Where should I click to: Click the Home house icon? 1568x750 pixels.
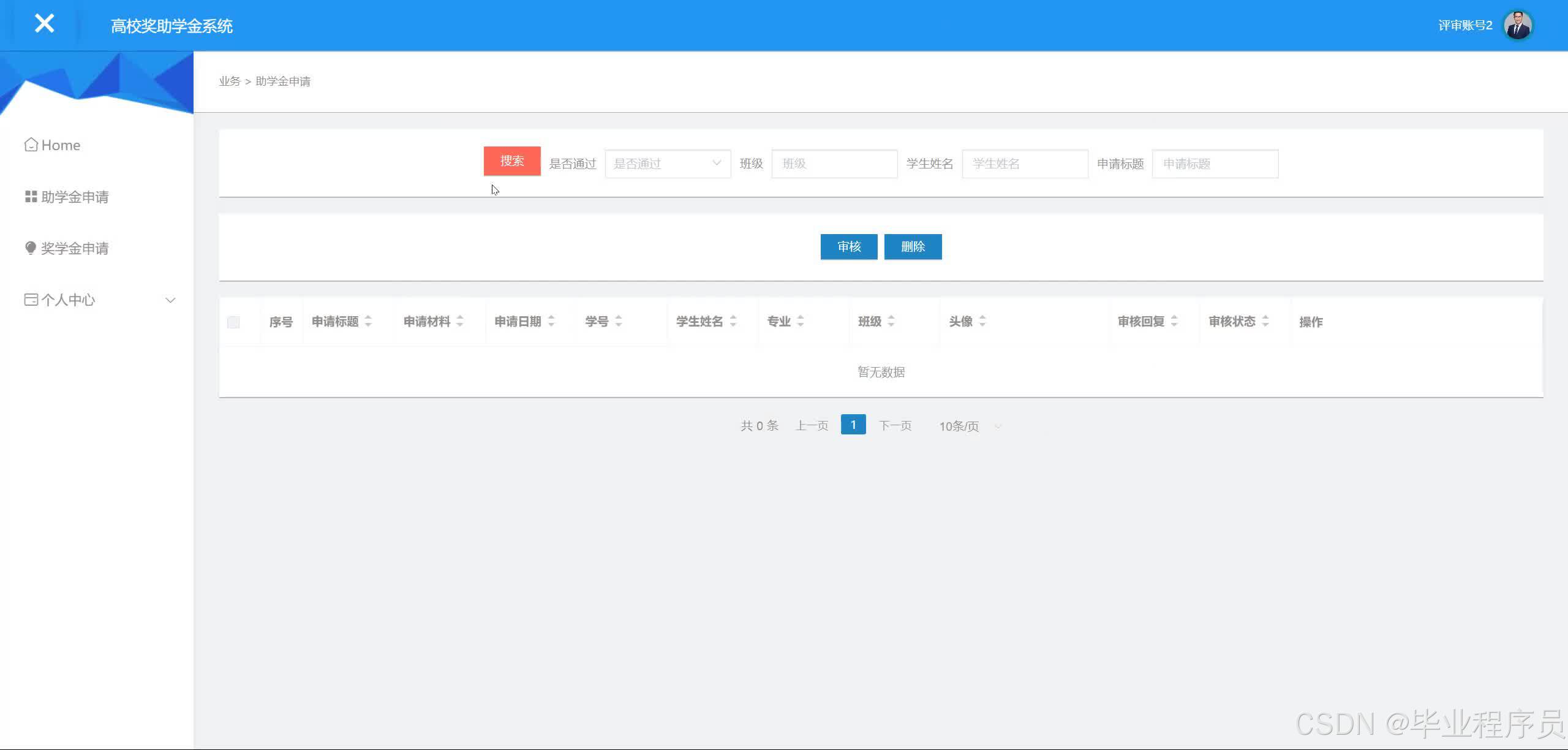[31, 145]
